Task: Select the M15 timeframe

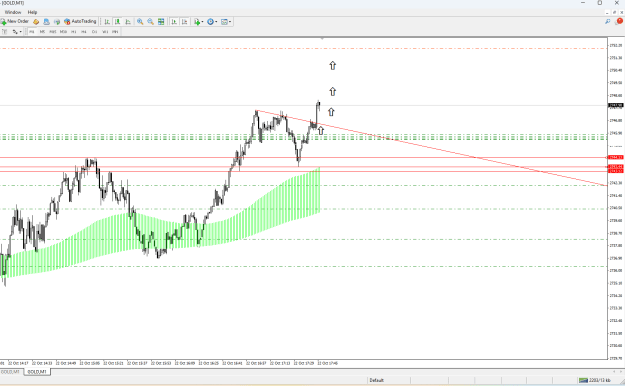Action: pyautogui.click(x=53, y=32)
